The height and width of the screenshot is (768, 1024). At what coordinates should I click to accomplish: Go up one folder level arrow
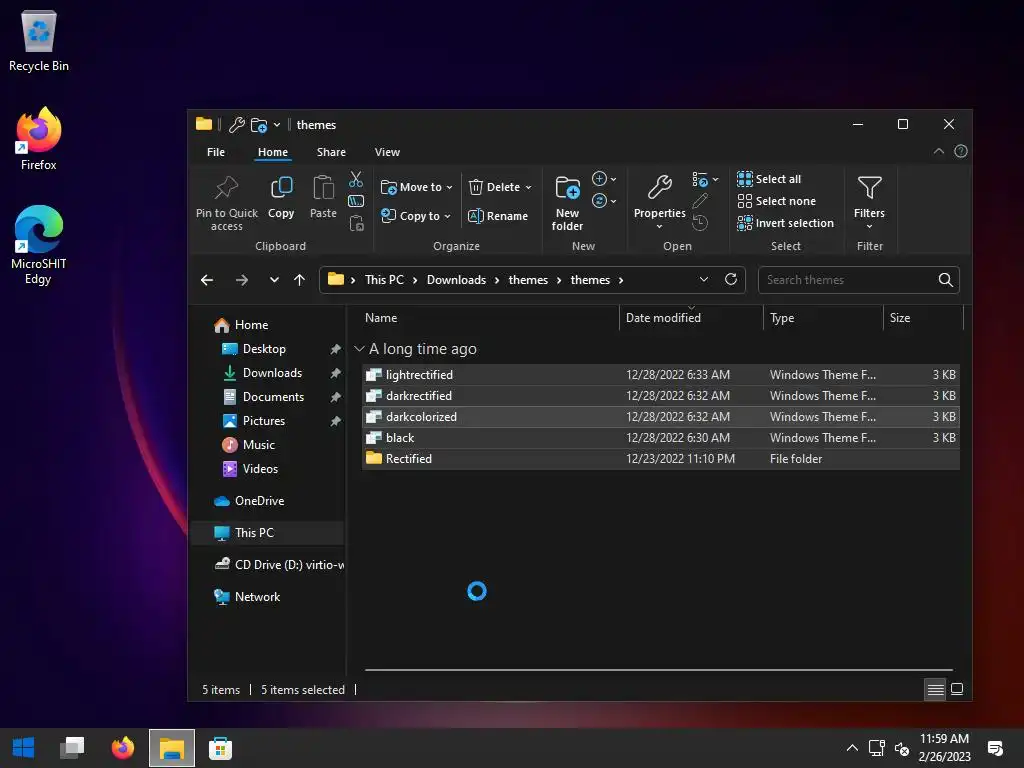click(299, 280)
